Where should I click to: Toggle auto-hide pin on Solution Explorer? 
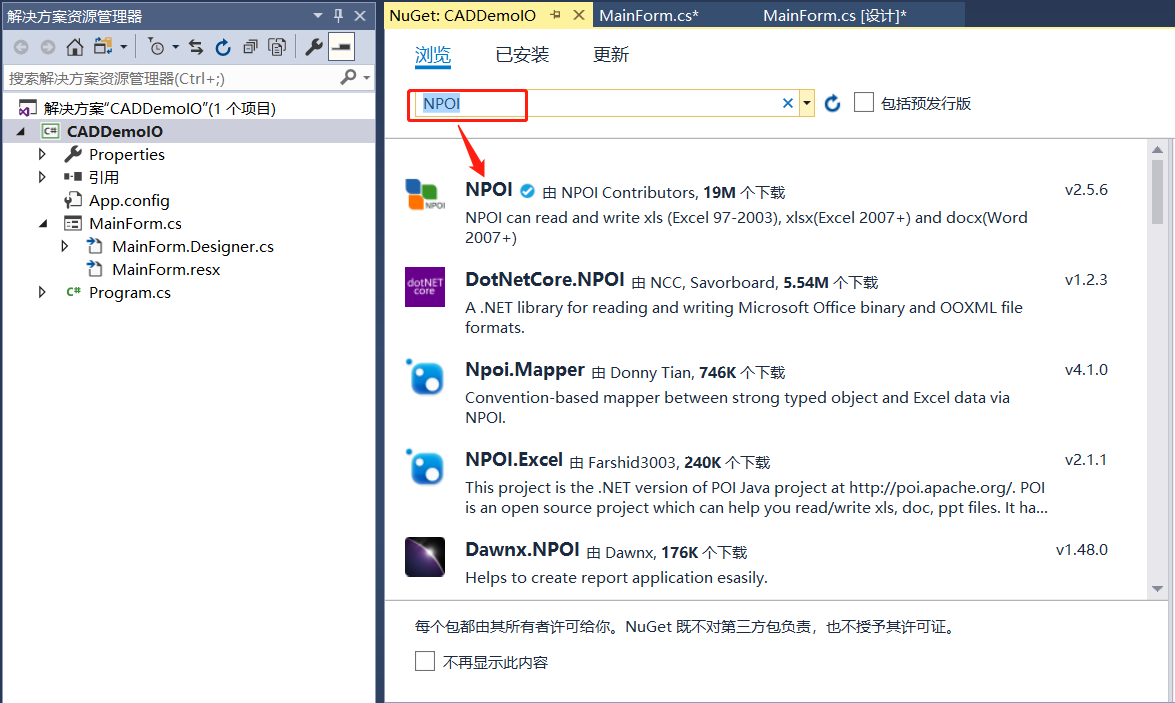339,15
